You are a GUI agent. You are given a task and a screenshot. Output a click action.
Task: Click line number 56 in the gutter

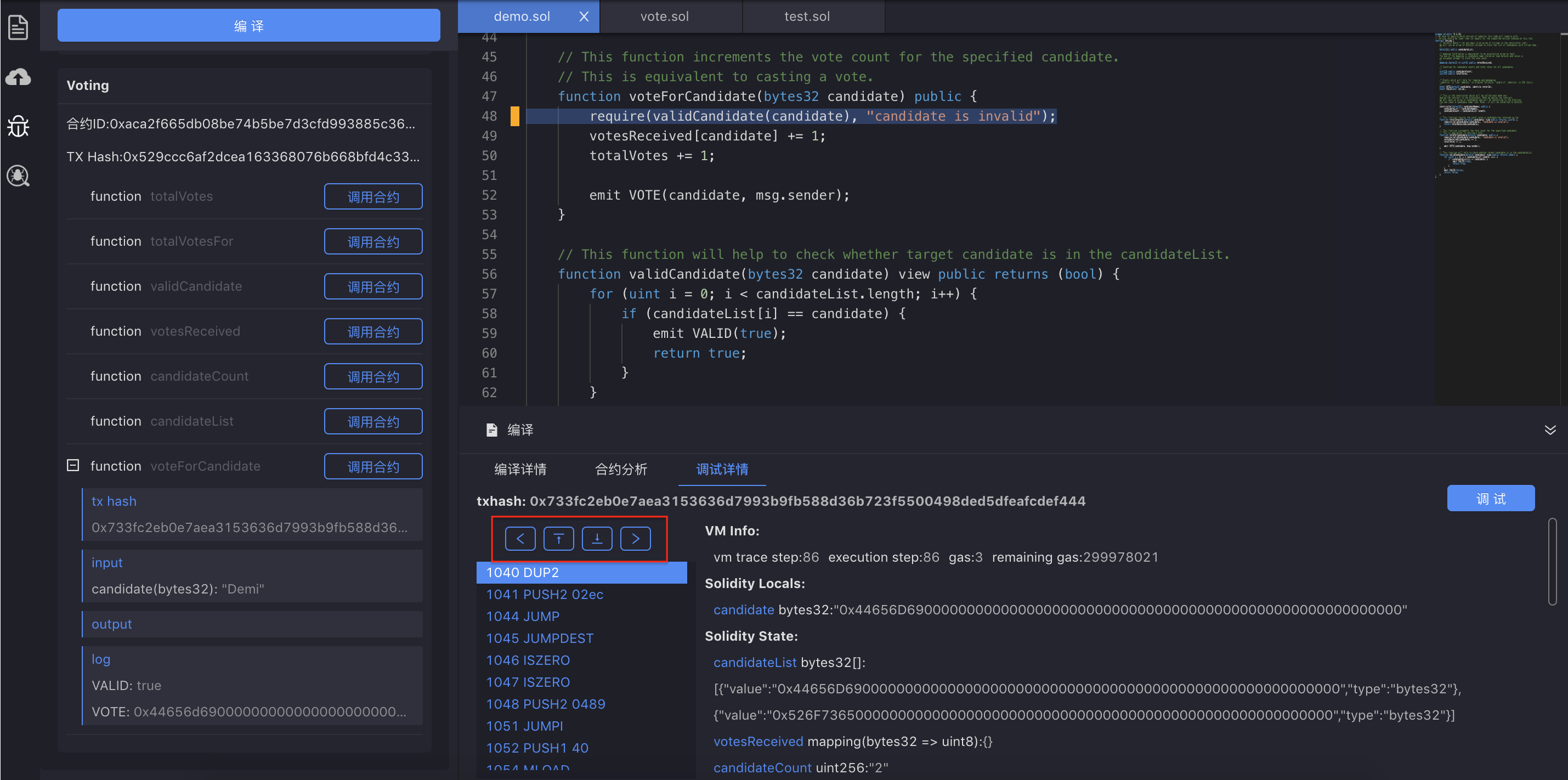click(489, 274)
